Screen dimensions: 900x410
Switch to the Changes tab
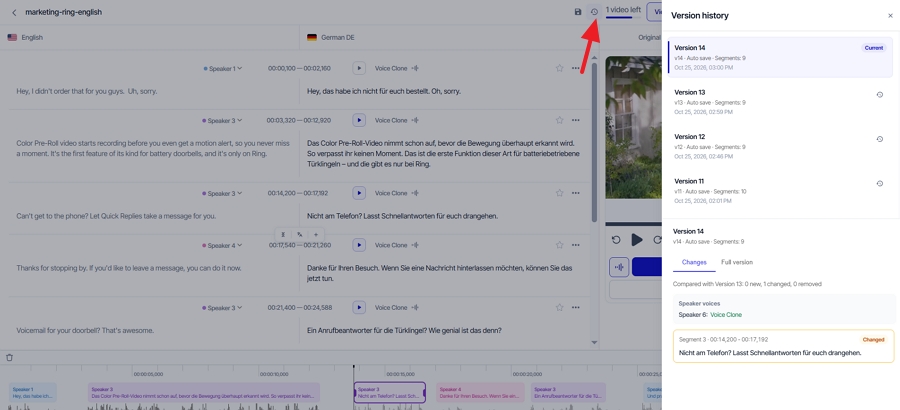(x=694, y=262)
